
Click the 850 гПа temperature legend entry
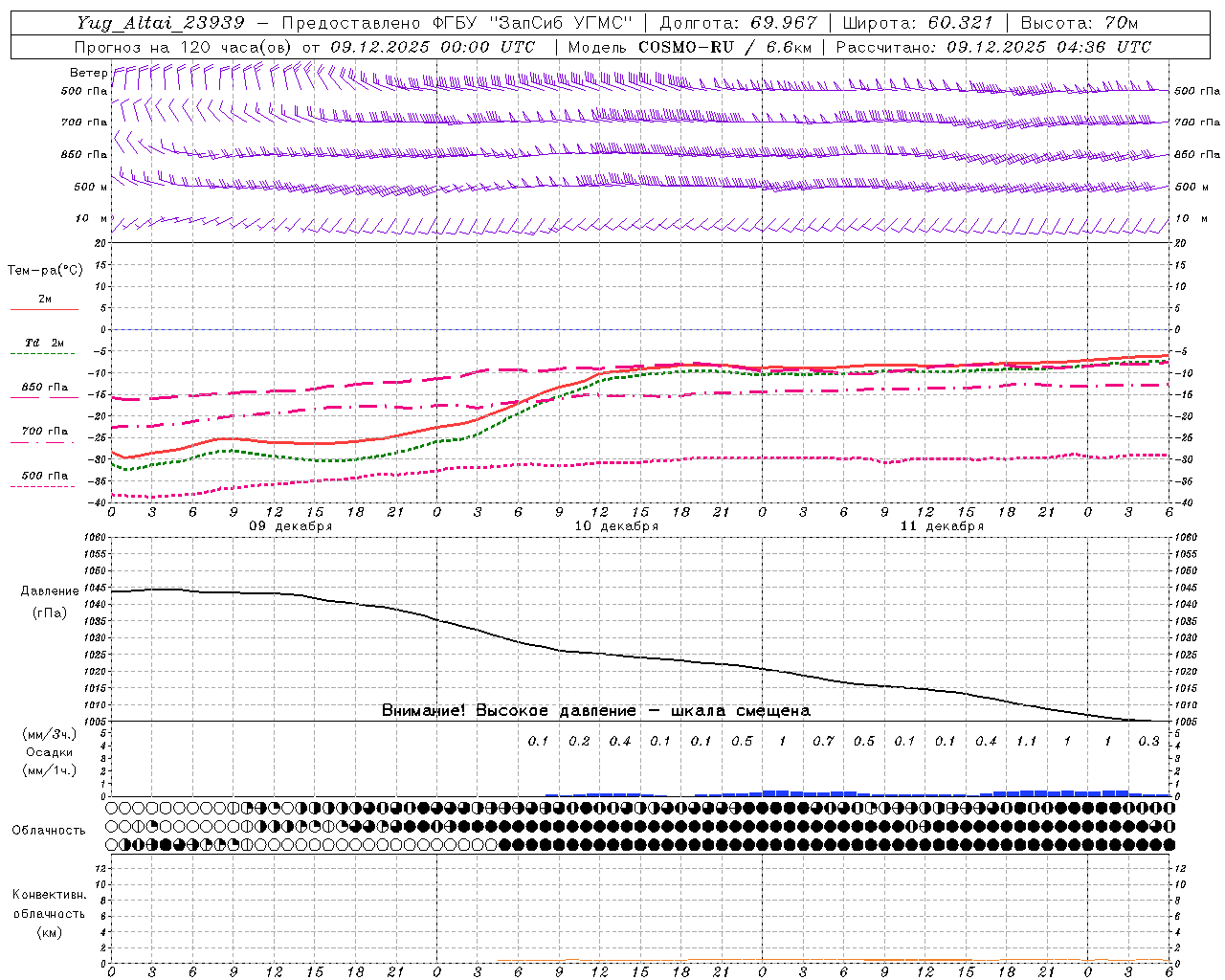44,388
